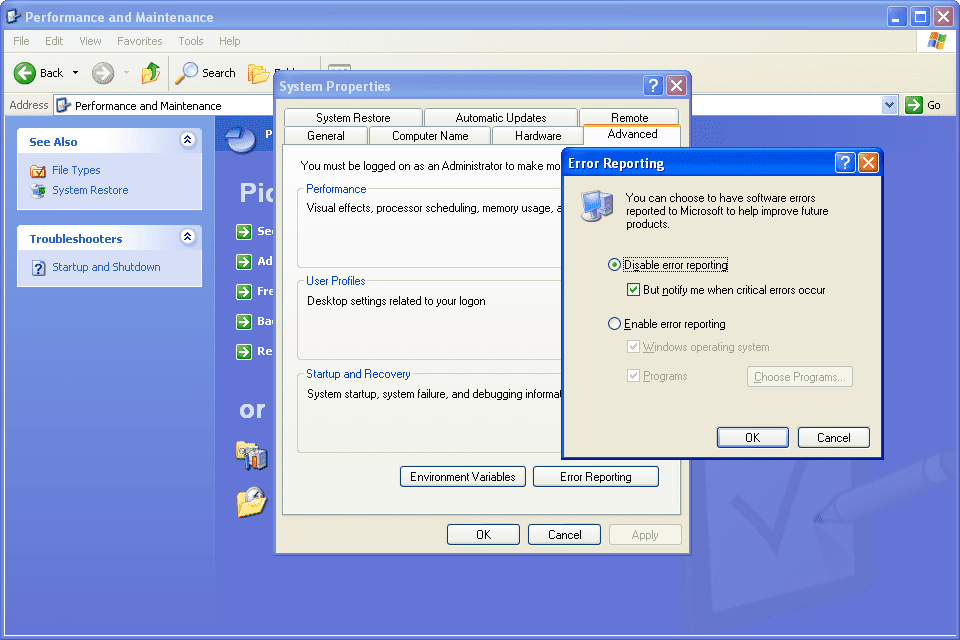
Task: Select the Advanced tab
Action: (x=632, y=134)
